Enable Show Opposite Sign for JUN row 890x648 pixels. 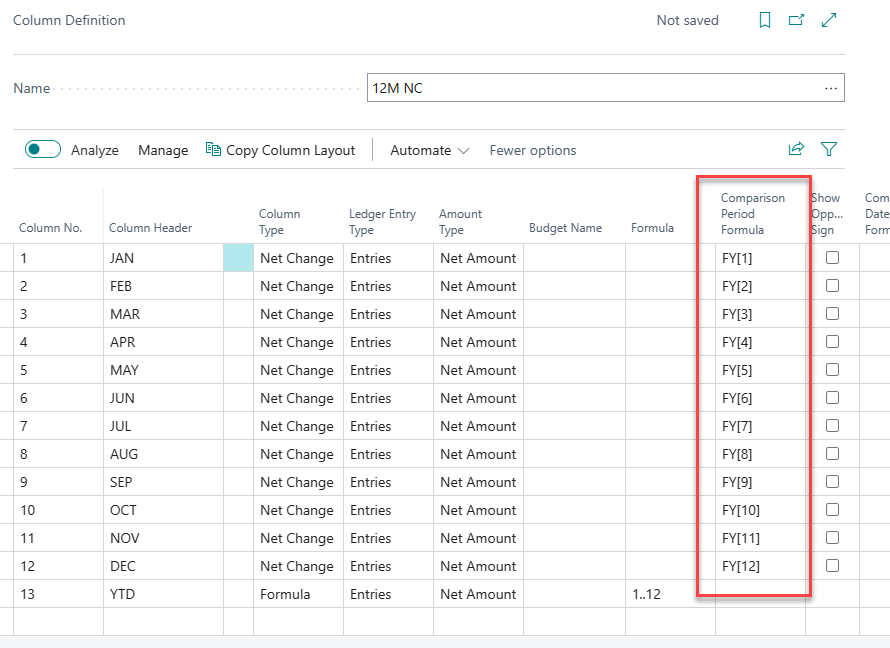pos(832,398)
